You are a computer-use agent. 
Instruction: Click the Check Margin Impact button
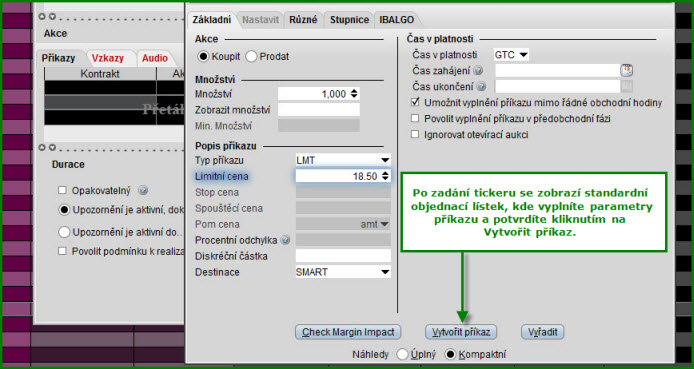[x=348, y=332]
